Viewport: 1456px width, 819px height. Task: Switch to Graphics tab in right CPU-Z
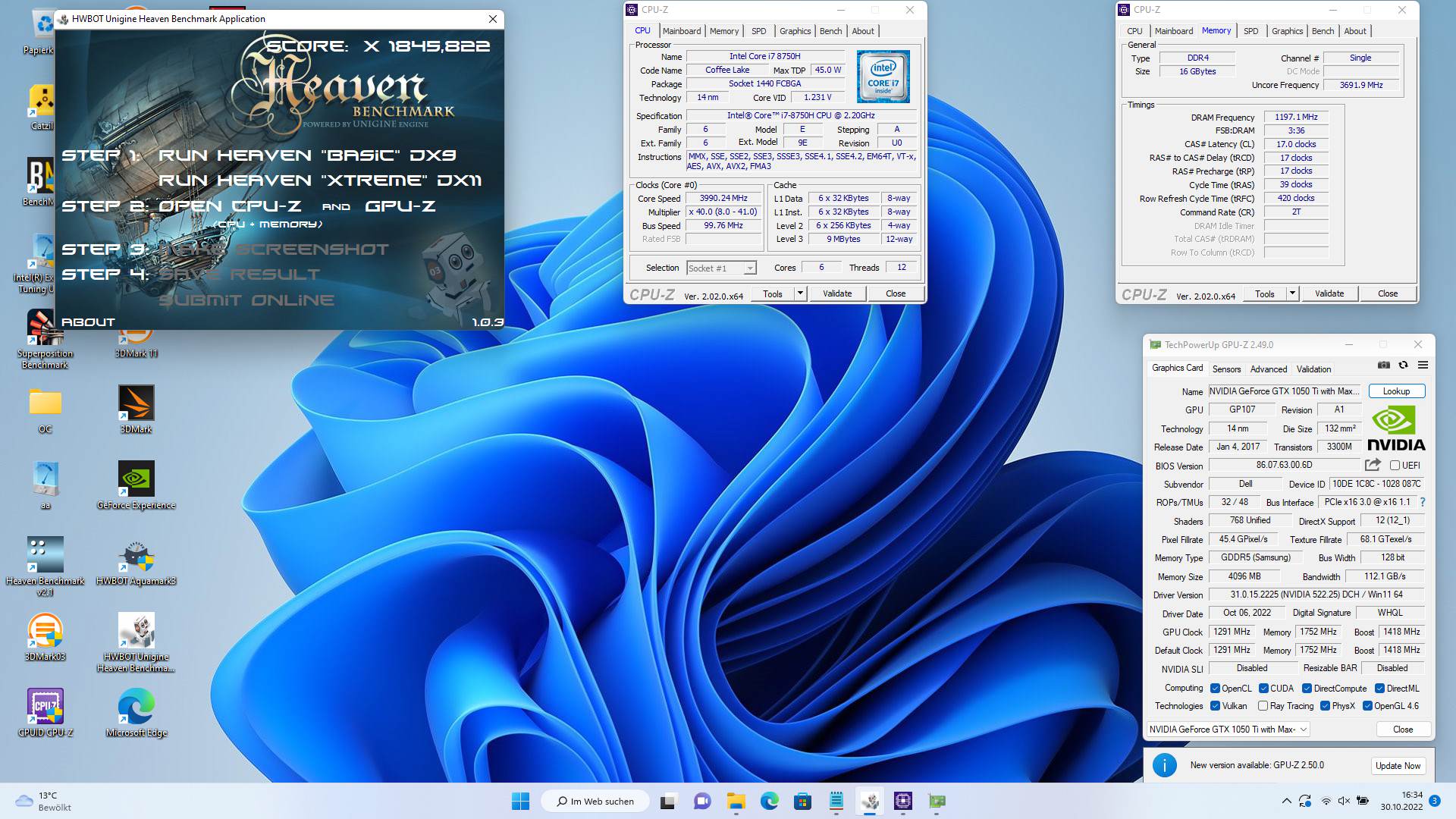(1287, 31)
